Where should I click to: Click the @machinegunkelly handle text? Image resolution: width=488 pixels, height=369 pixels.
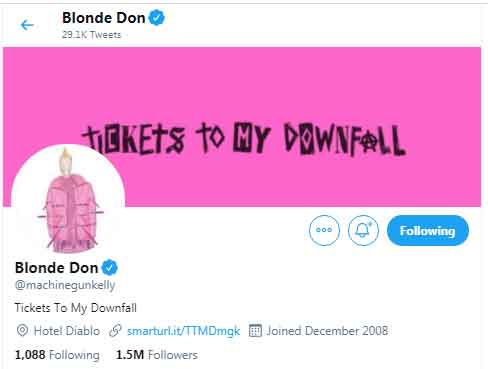click(x=65, y=285)
